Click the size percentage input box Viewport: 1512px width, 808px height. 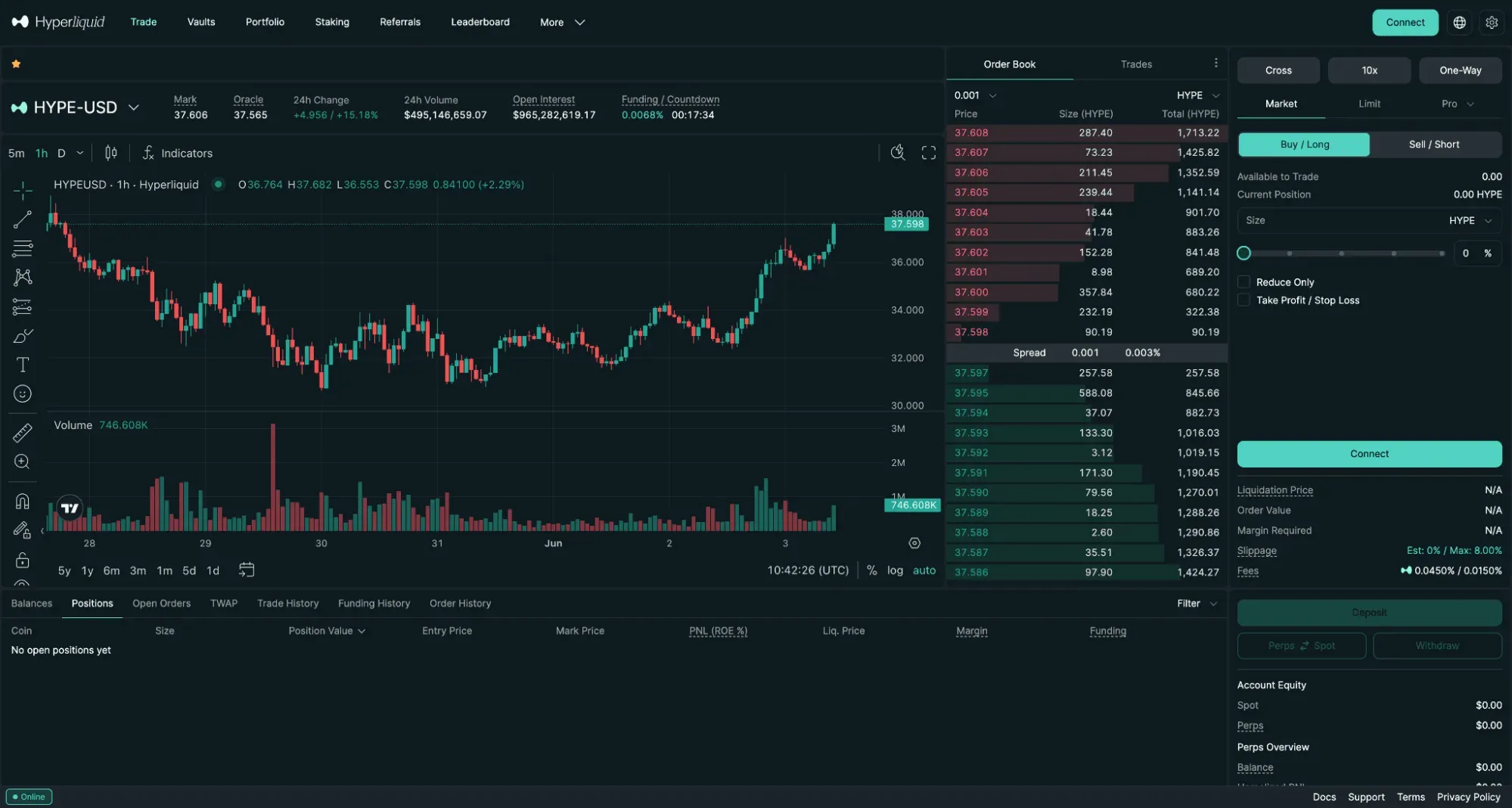click(x=1477, y=253)
